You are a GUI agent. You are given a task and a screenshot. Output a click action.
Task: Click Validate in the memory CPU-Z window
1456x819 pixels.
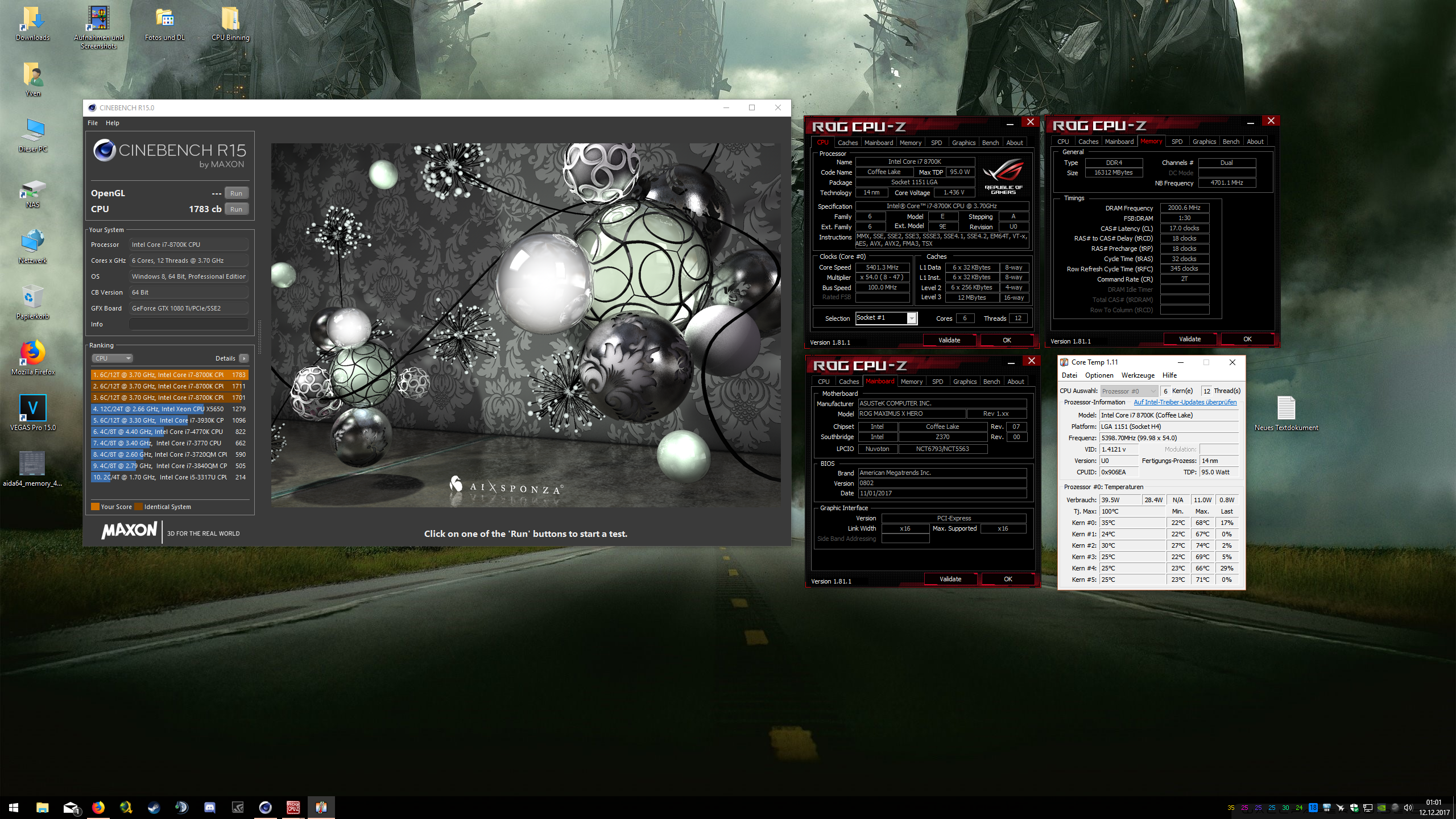pos(1190,339)
